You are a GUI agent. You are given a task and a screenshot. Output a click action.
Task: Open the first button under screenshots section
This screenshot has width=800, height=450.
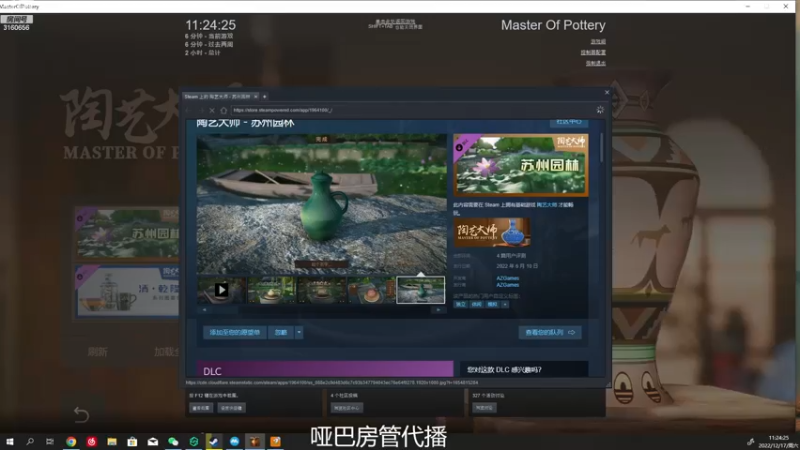pos(201,408)
